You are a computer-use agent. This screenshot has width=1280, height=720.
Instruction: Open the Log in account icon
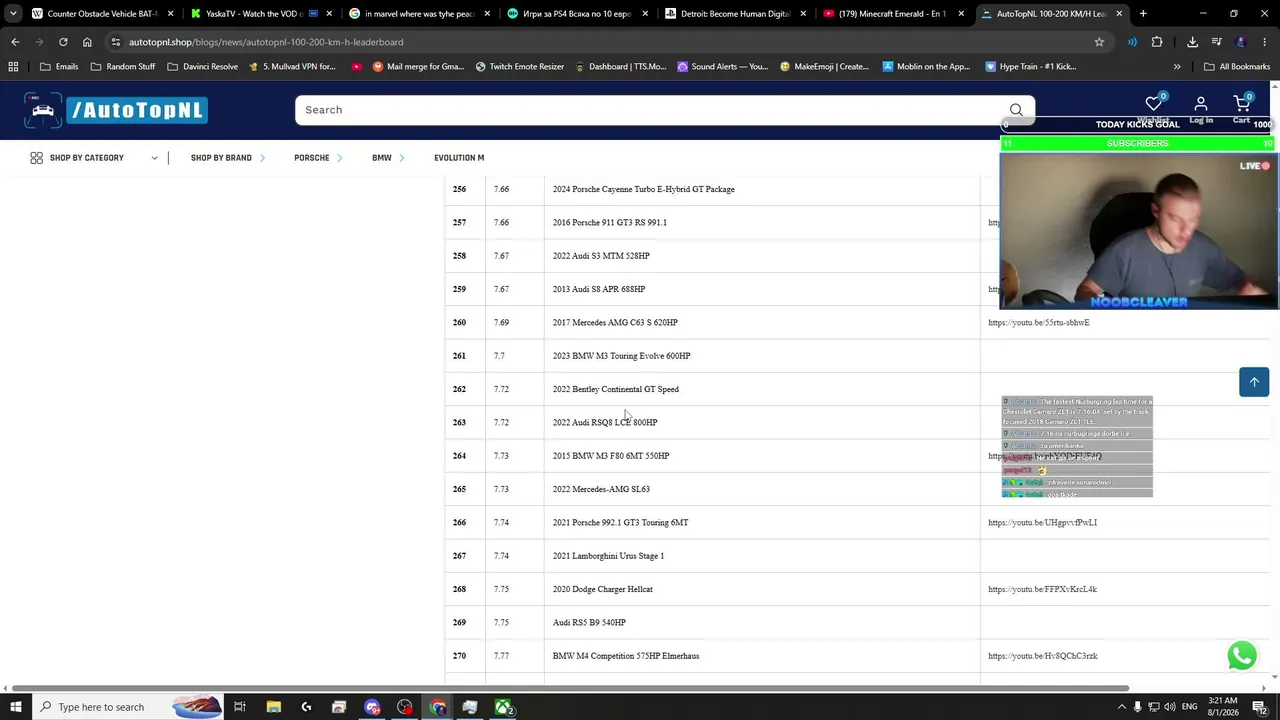click(x=1201, y=104)
